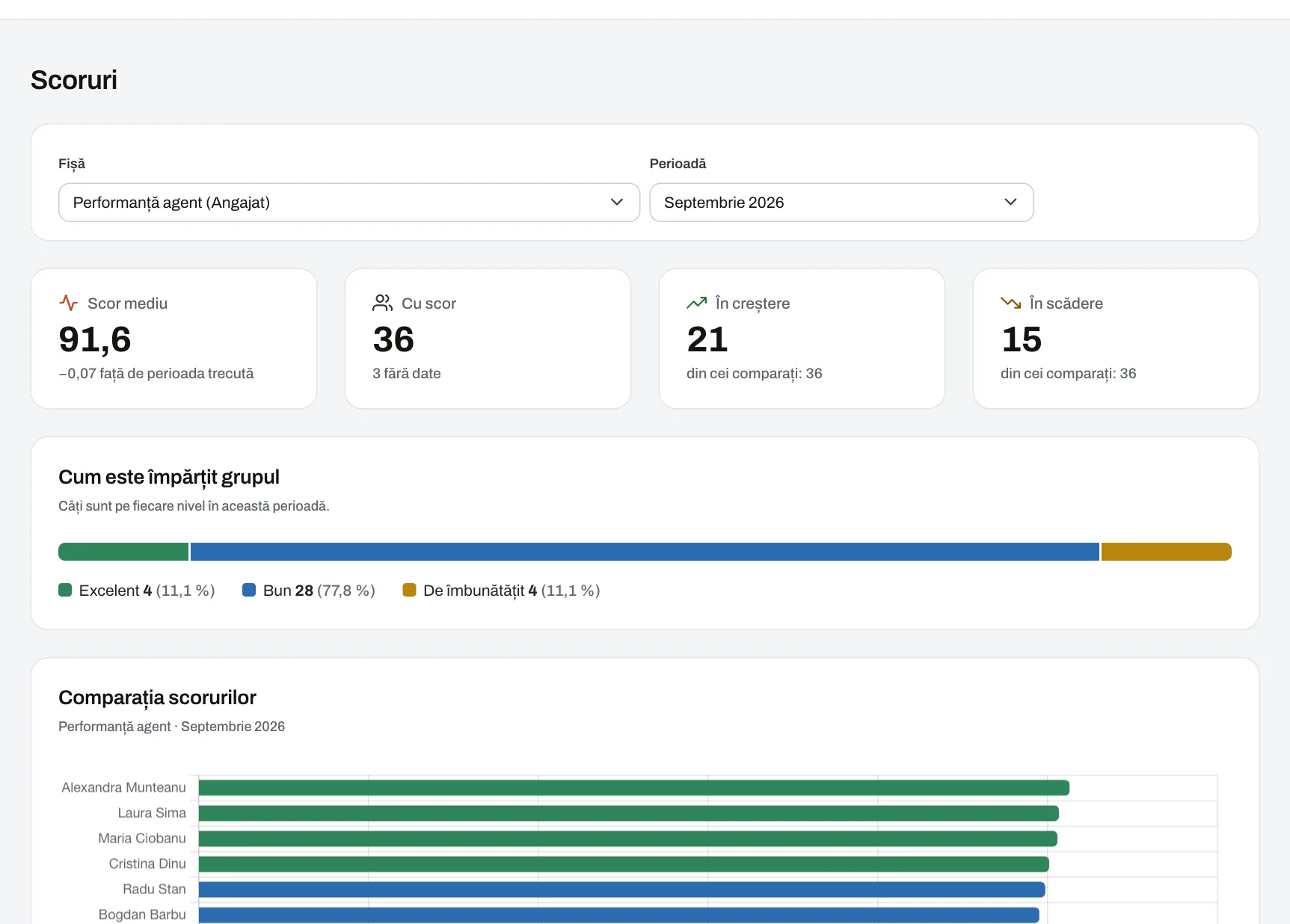1290x924 pixels.
Task: Click the name label Cristina Dinu
Action: tap(147, 864)
